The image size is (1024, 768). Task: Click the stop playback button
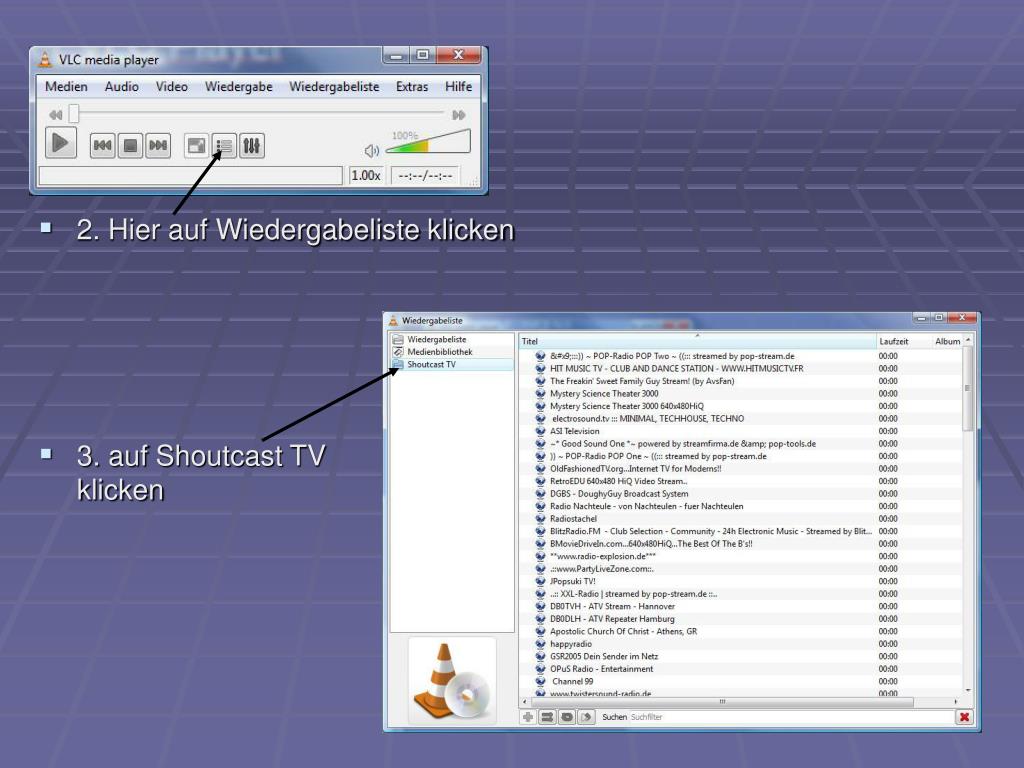click(x=131, y=146)
